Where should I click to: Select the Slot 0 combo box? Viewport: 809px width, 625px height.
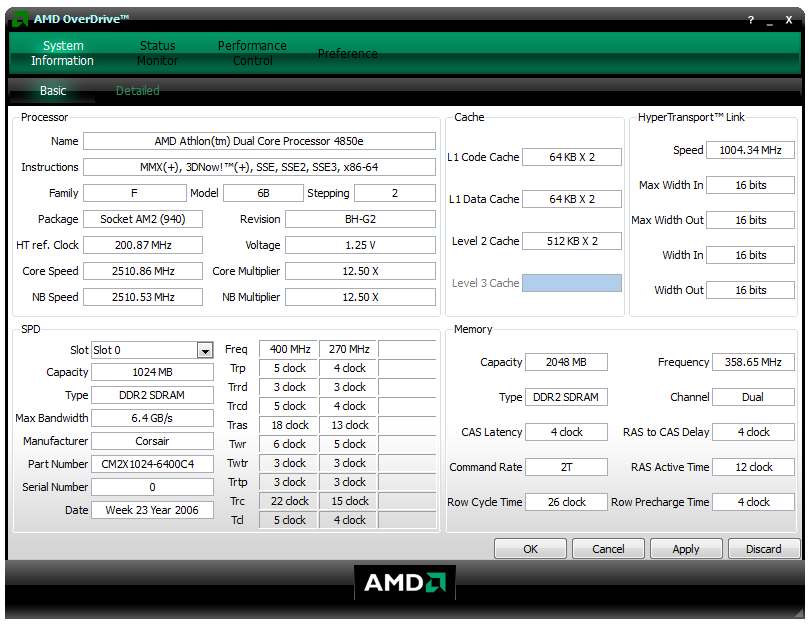tap(152, 350)
